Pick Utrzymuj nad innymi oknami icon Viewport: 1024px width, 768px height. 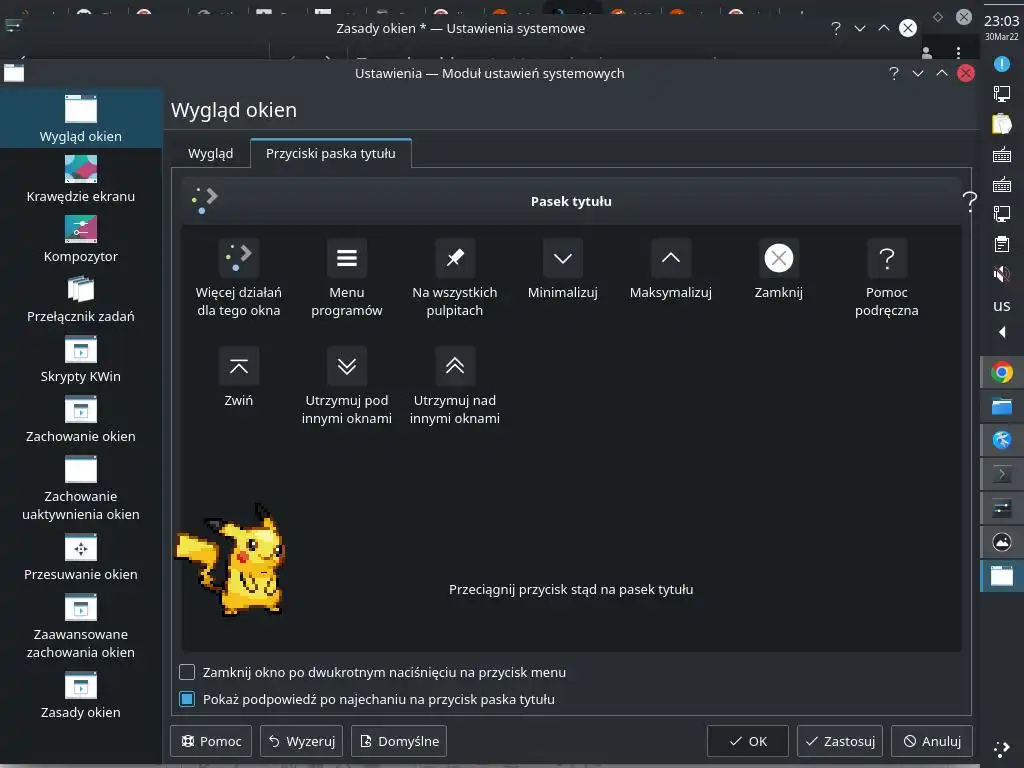point(455,366)
